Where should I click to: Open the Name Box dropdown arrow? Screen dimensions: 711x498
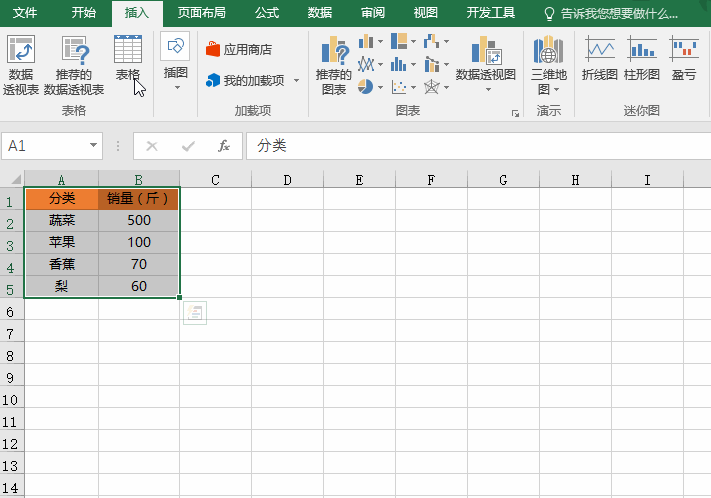pos(94,146)
